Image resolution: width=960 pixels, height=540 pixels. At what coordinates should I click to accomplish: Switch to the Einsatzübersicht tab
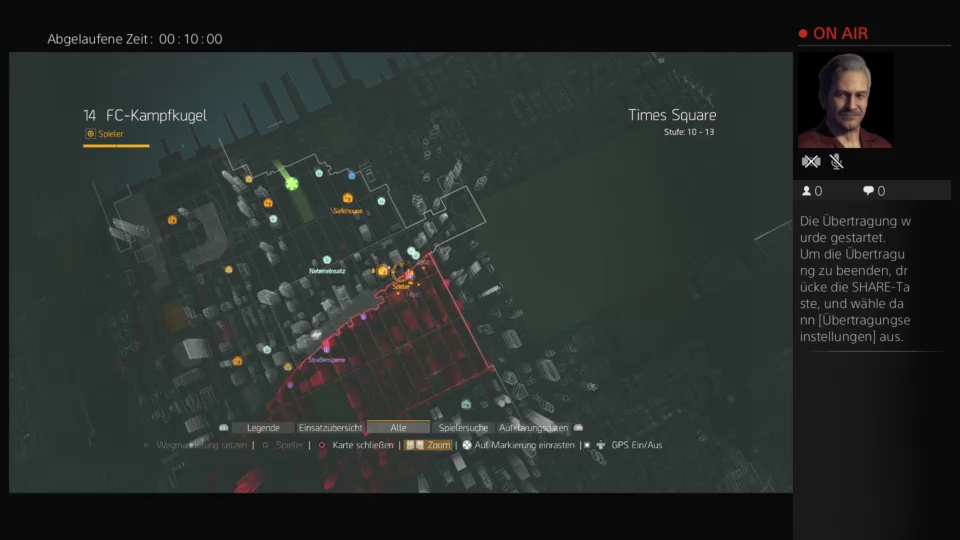coord(330,427)
